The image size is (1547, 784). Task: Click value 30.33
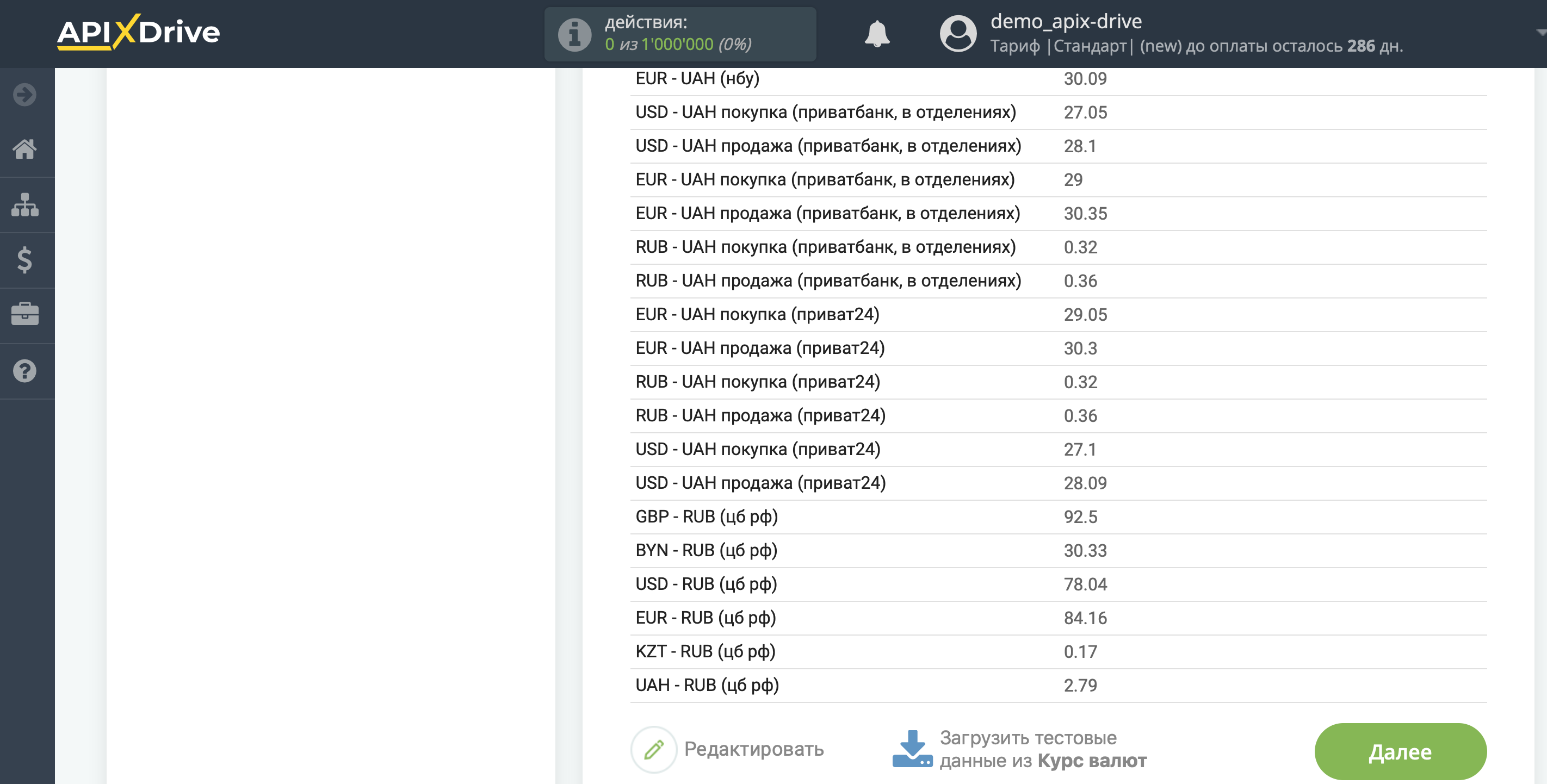click(1085, 550)
